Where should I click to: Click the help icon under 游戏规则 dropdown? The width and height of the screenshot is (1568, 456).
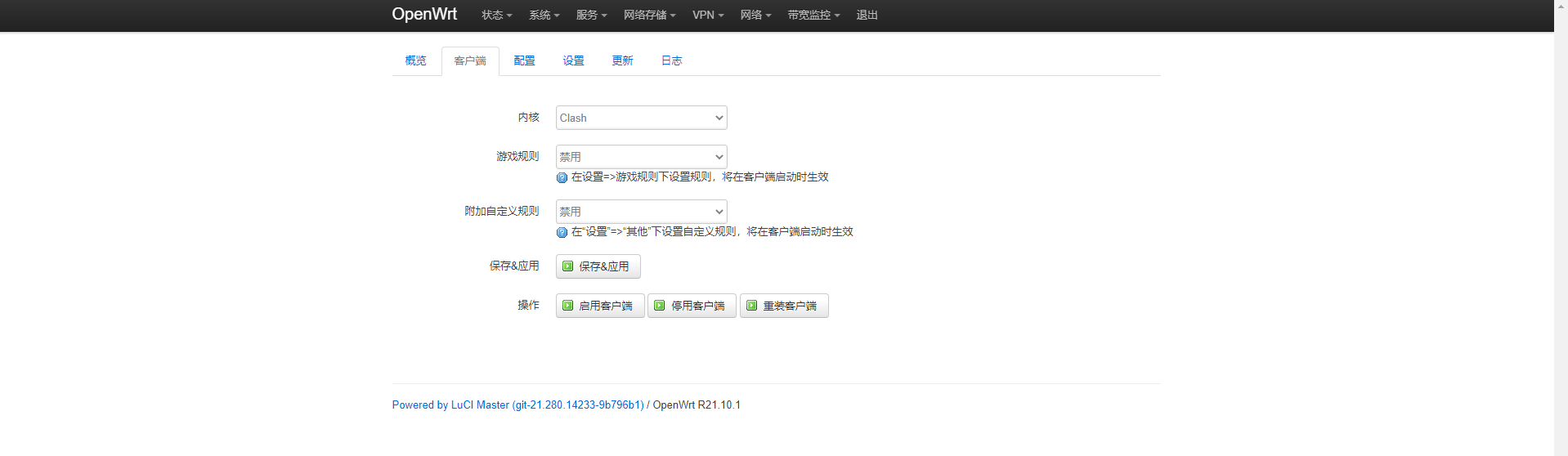562,177
